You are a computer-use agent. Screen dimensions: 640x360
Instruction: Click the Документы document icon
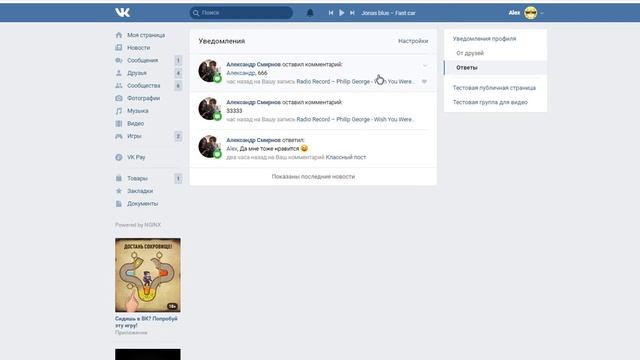[x=119, y=204]
